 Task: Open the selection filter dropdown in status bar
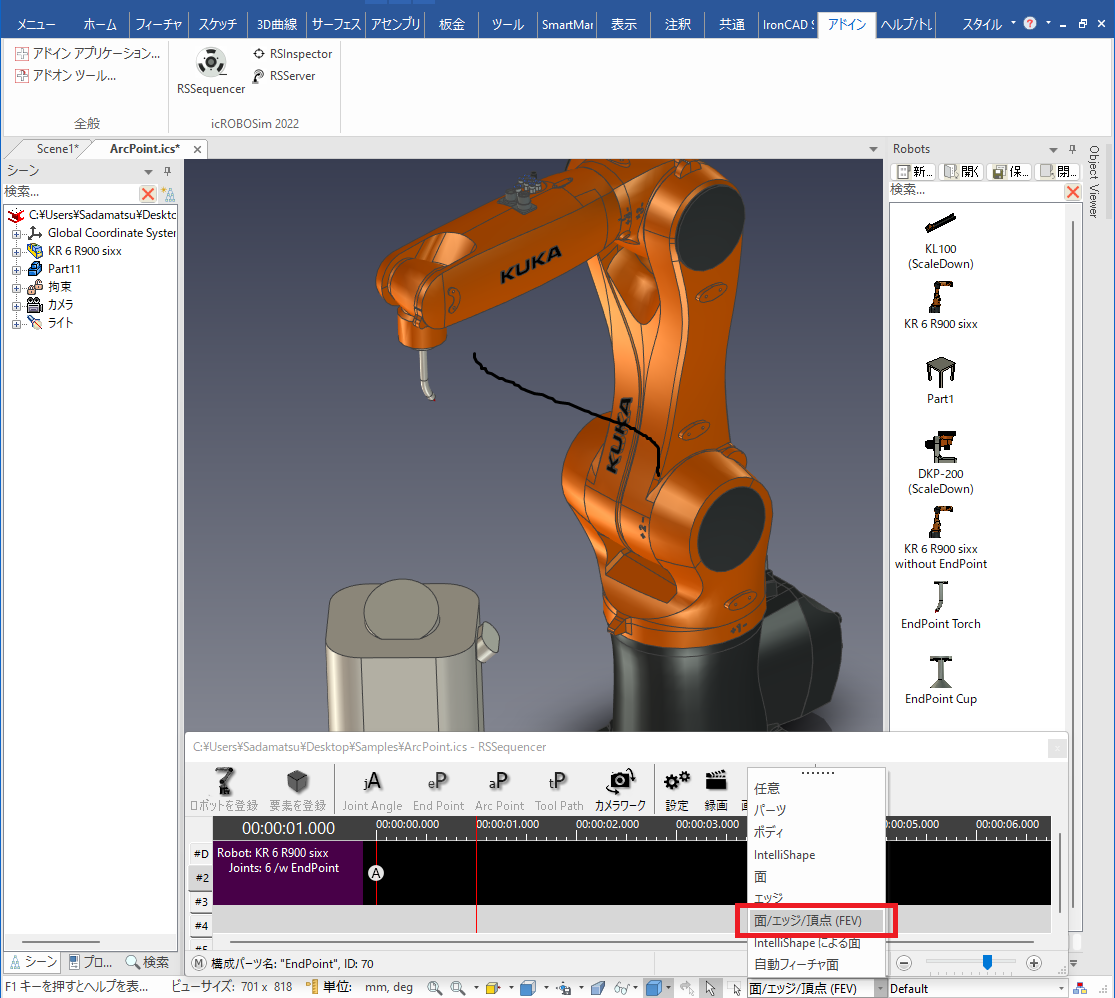[x=880, y=989]
